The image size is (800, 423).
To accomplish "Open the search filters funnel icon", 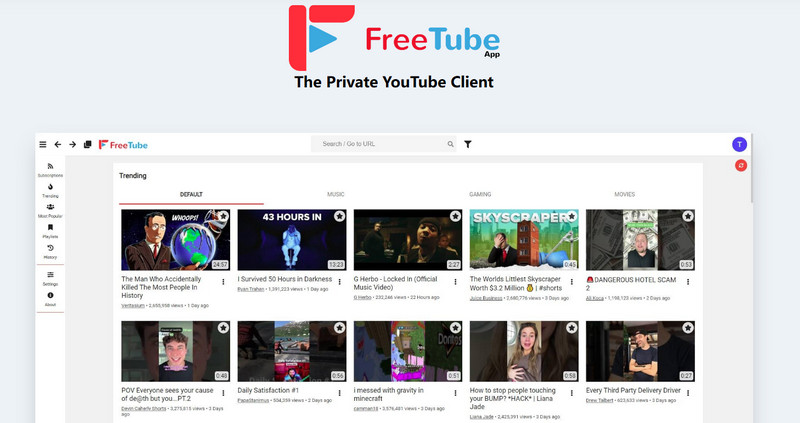I will (x=468, y=144).
